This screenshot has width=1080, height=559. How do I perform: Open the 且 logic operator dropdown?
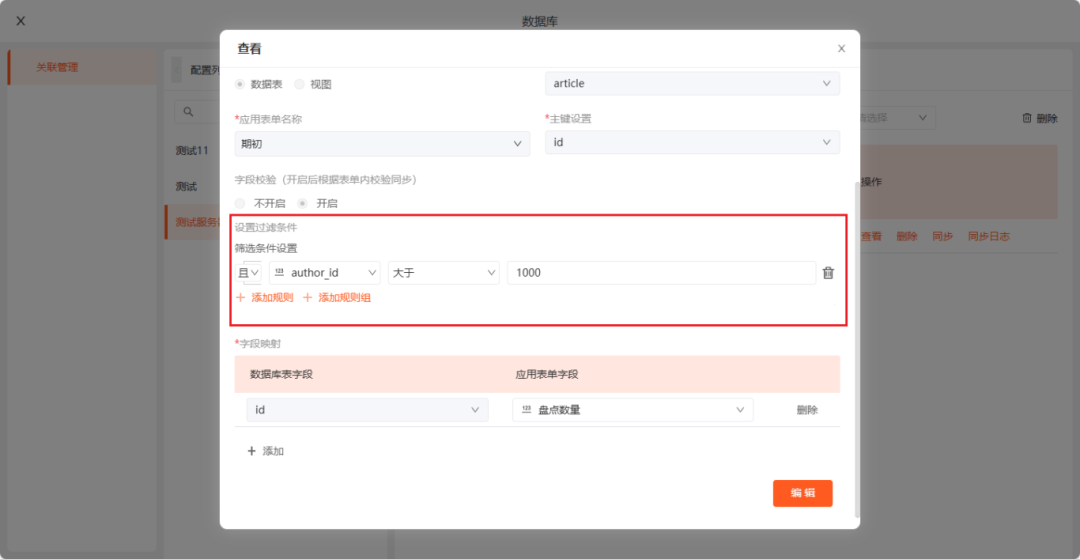[249, 273]
